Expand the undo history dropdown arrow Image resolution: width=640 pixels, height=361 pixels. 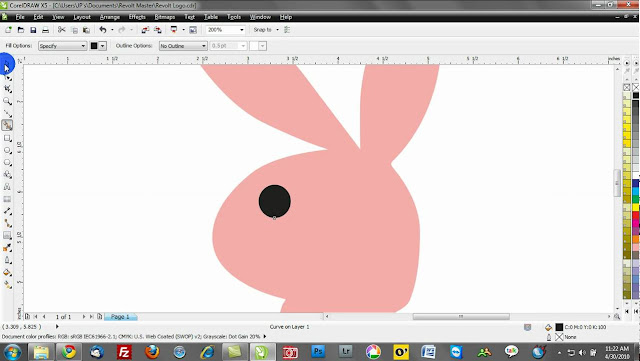[x=112, y=30]
